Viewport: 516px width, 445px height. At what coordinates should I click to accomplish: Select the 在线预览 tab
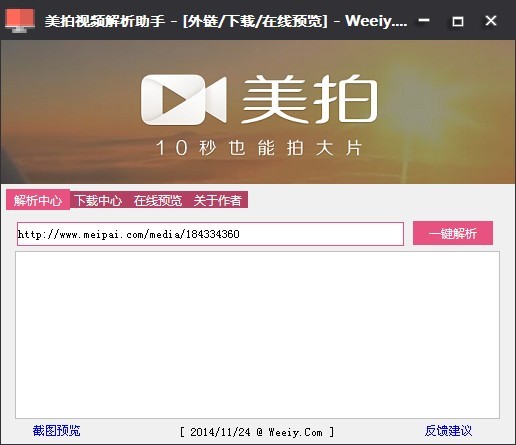point(158,200)
